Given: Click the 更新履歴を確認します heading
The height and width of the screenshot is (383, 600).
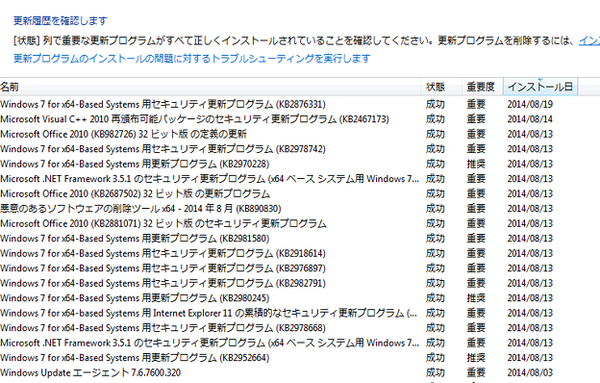Looking at the screenshot, I should click(x=60, y=21).
